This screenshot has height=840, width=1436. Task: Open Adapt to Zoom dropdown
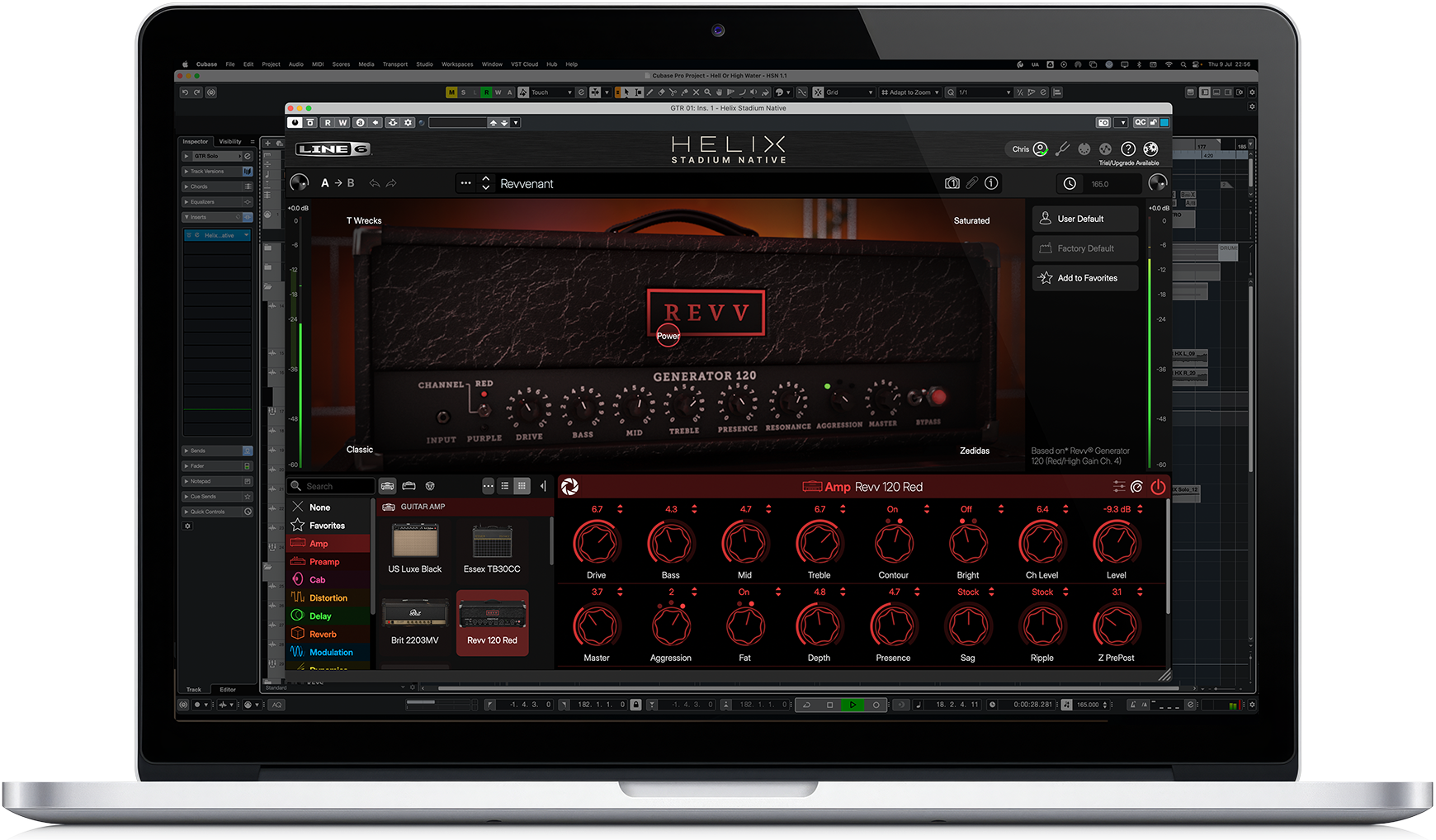click(x=910, y=92)
